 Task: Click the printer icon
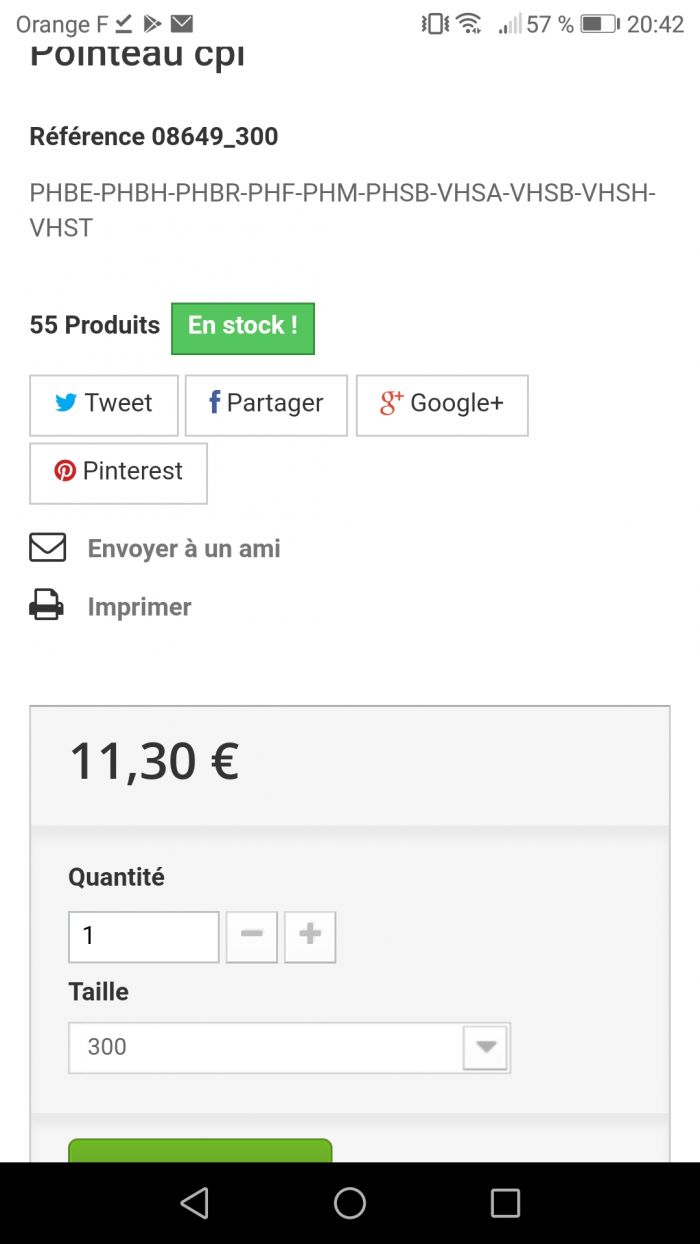(47, 606)
